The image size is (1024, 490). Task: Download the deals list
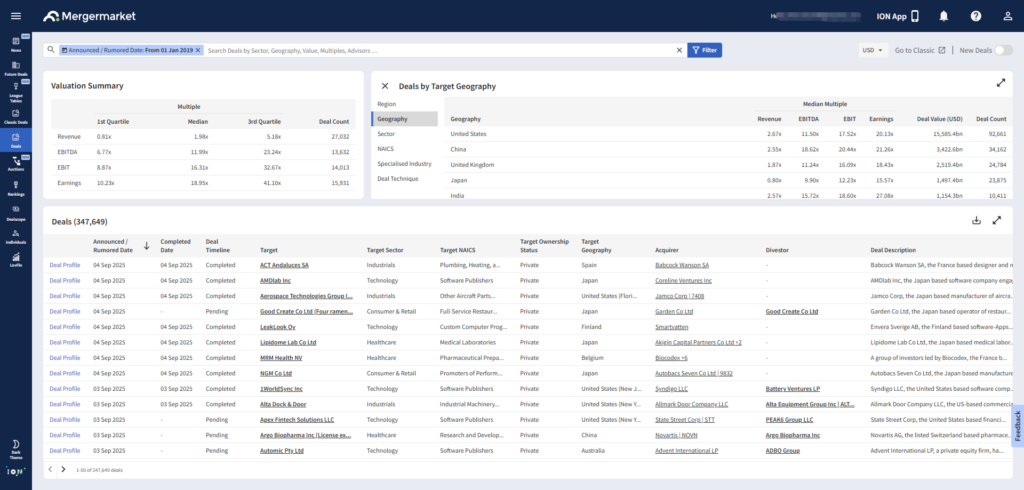click(976, 220)
